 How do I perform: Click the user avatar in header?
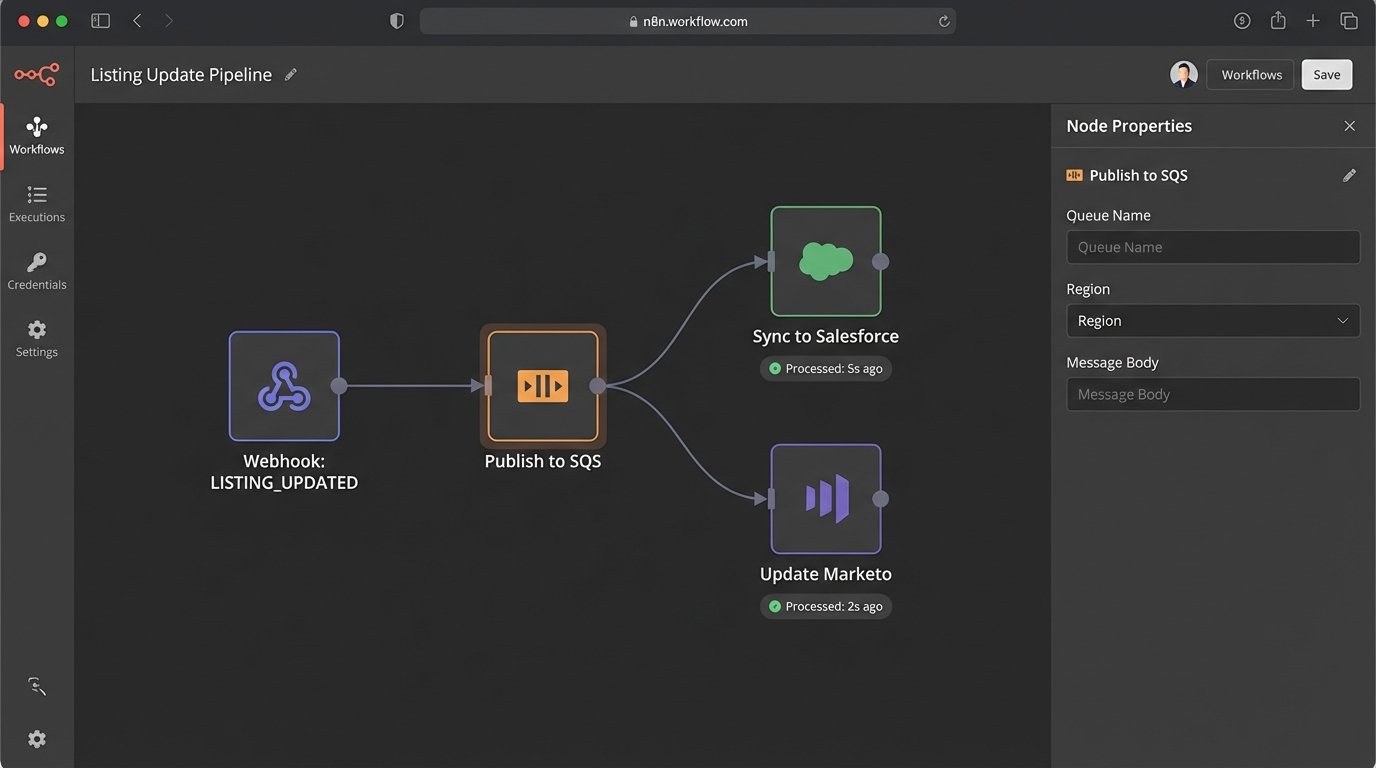tap(1184, 75)
